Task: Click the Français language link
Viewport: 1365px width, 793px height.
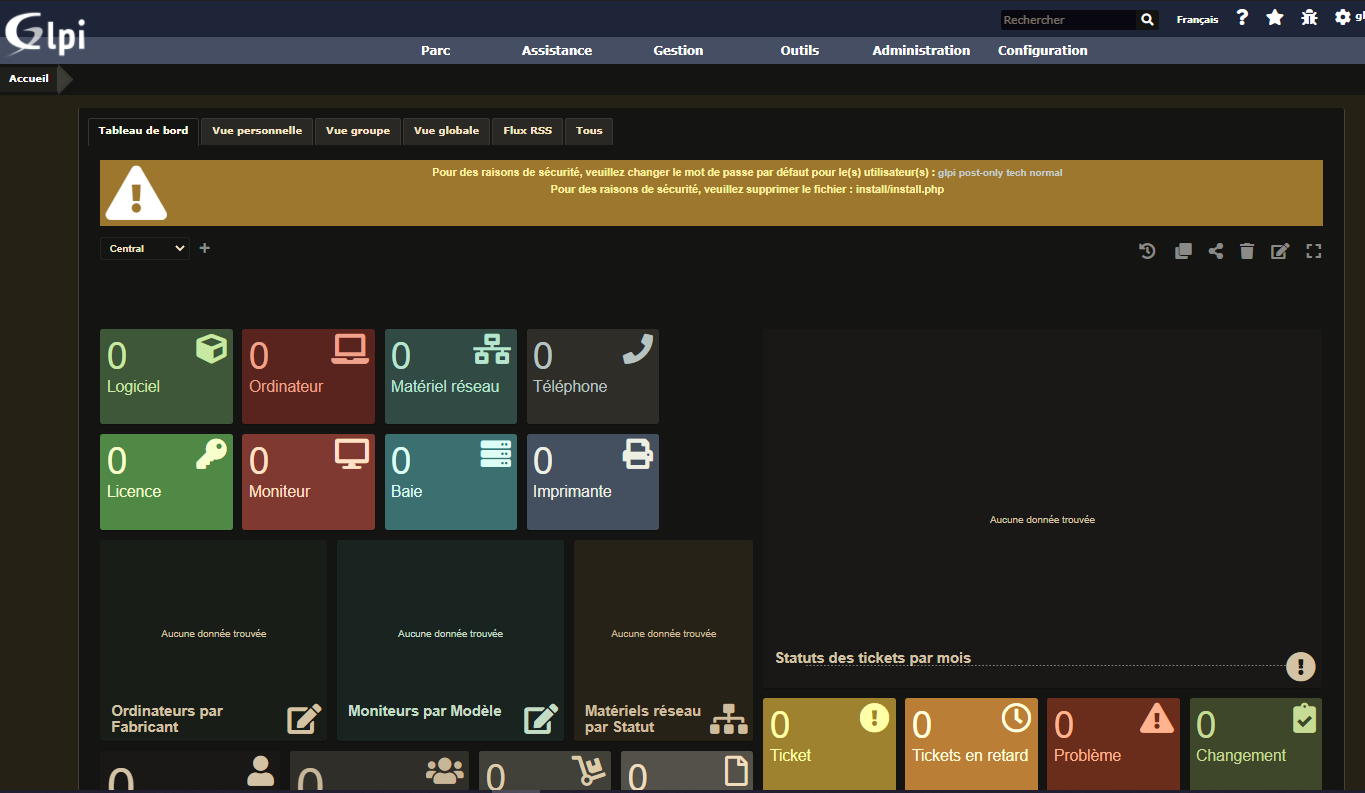Action: [x=1197, y=20]
